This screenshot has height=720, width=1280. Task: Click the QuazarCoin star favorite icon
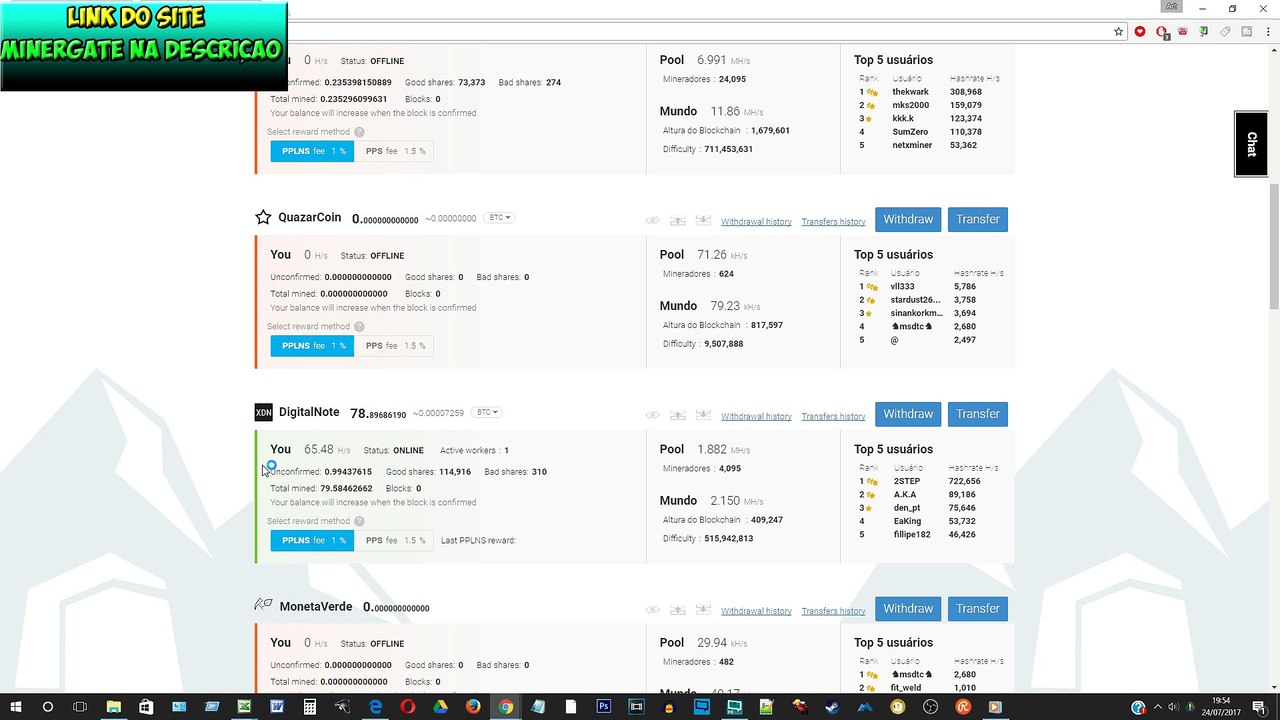coord(263,217)
